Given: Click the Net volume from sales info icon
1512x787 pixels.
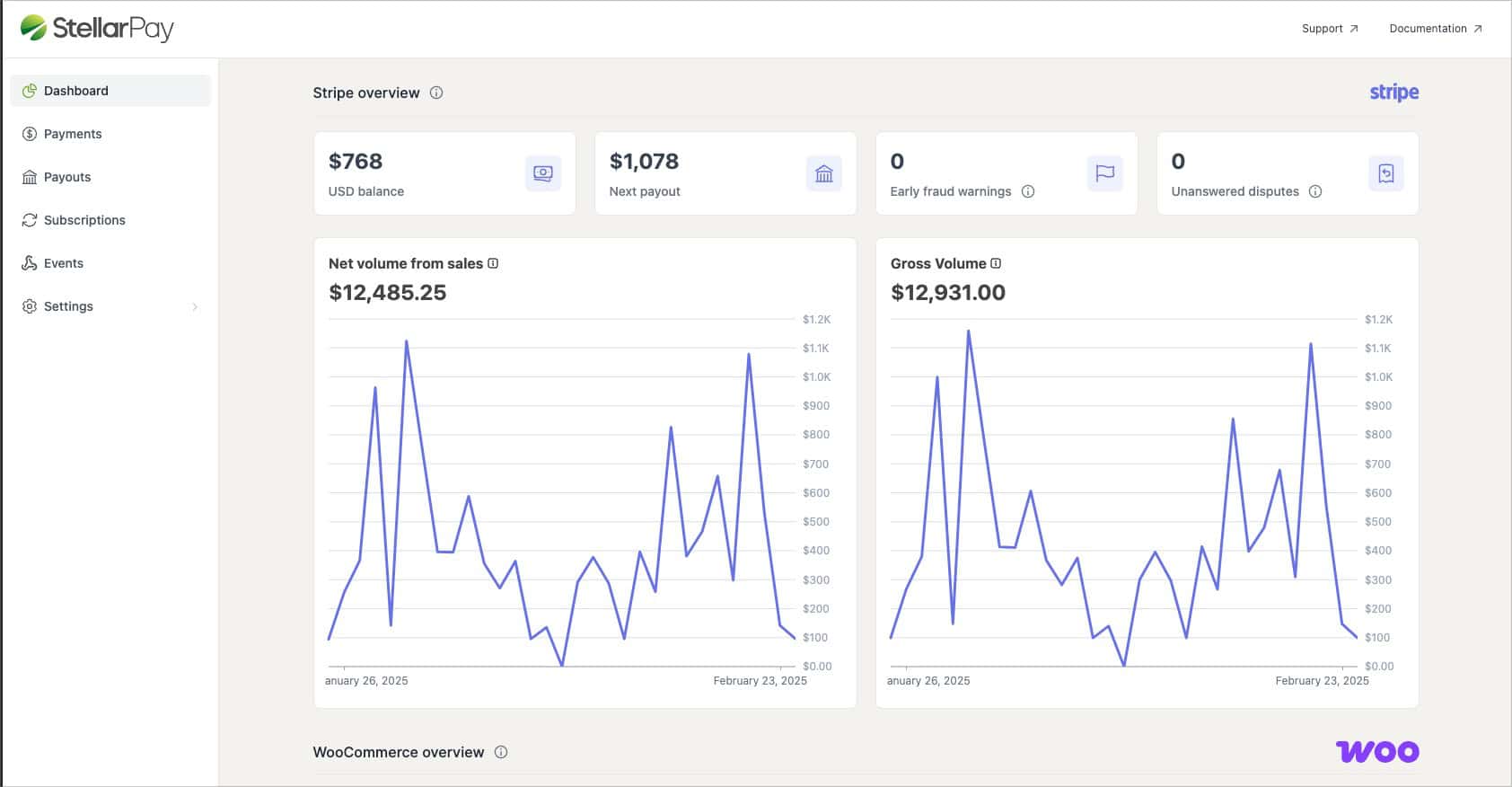Looking at the screenshot, I should click(493, 263).
